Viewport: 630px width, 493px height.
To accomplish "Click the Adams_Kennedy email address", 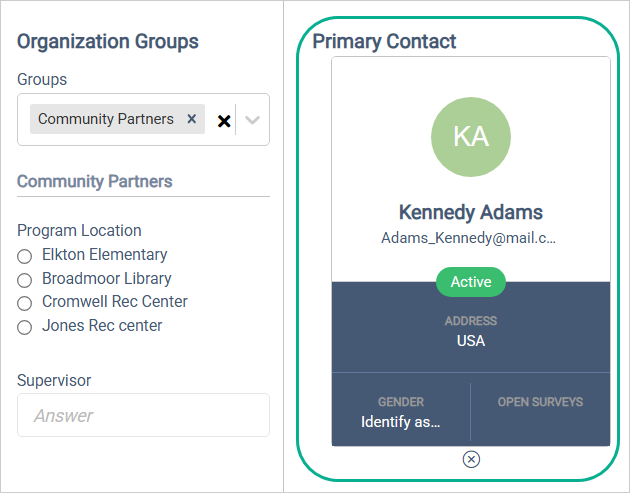I will (x=469, y=238).
